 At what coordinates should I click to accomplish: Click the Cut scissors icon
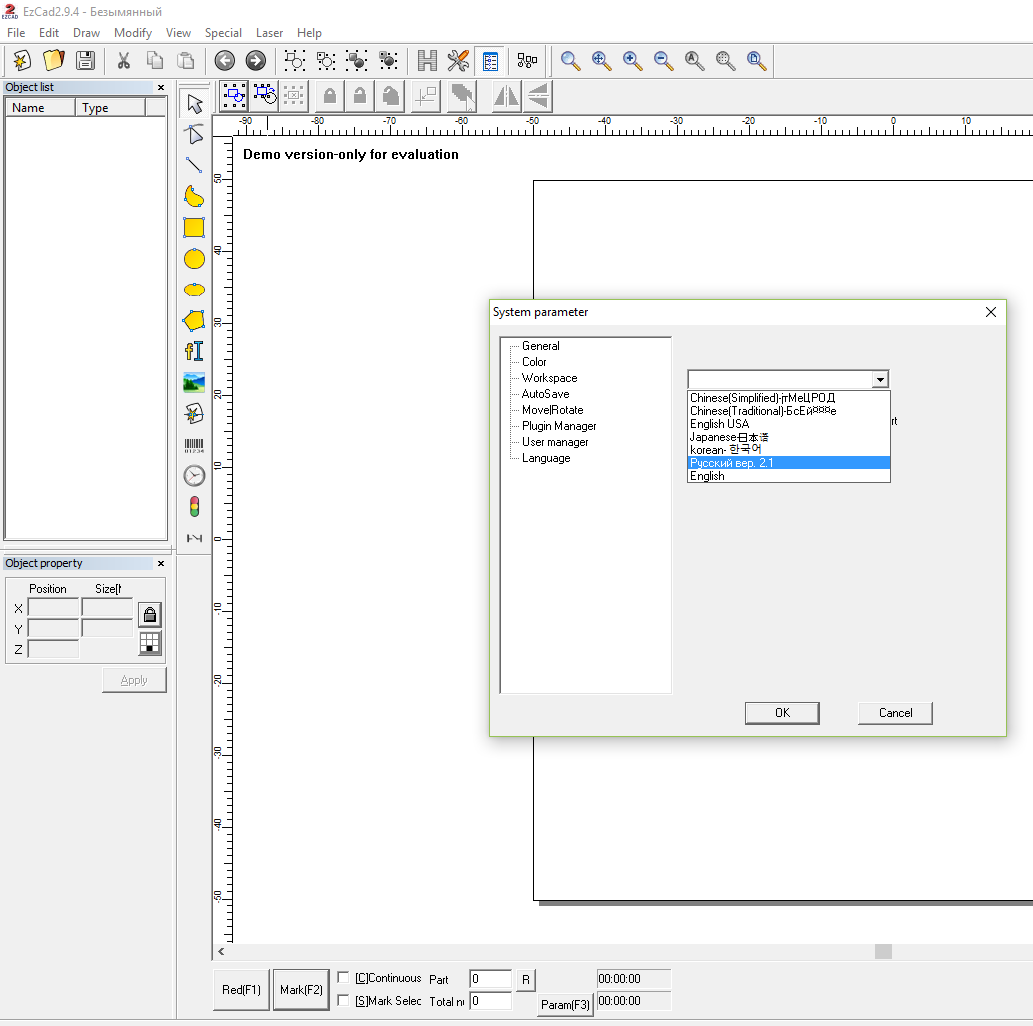coord(124,61)
